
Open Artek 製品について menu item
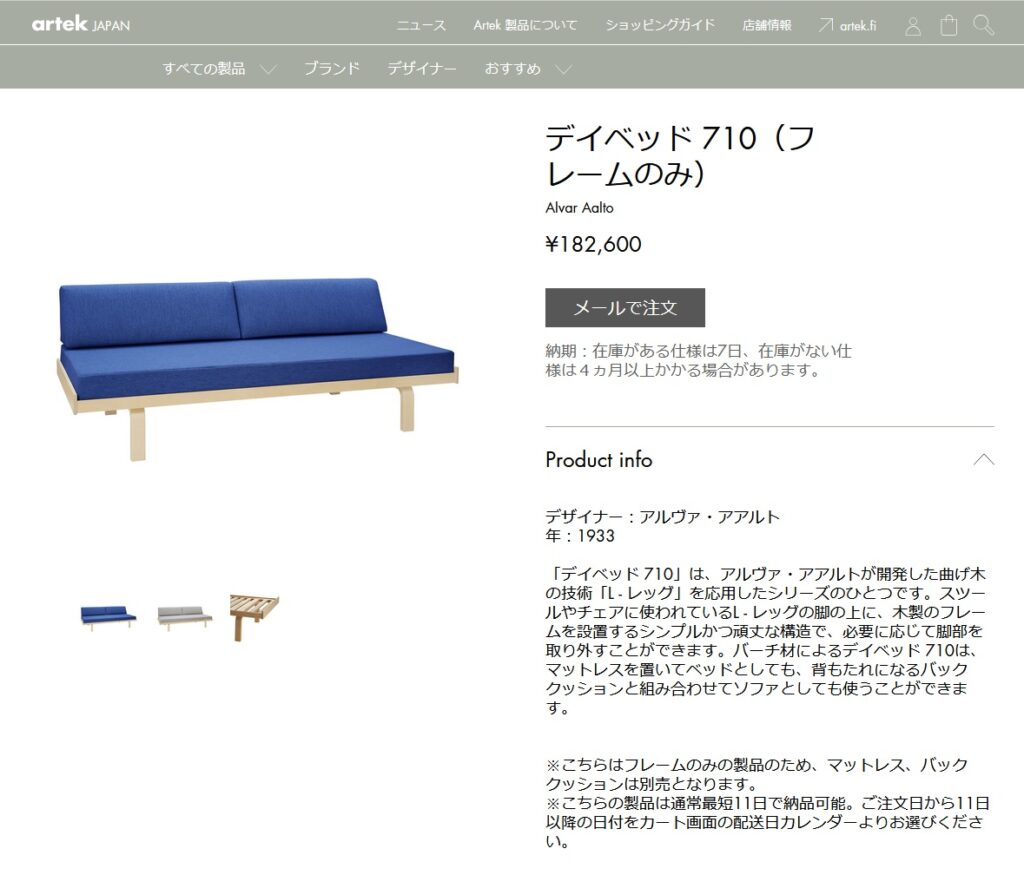tap(525, 25)
